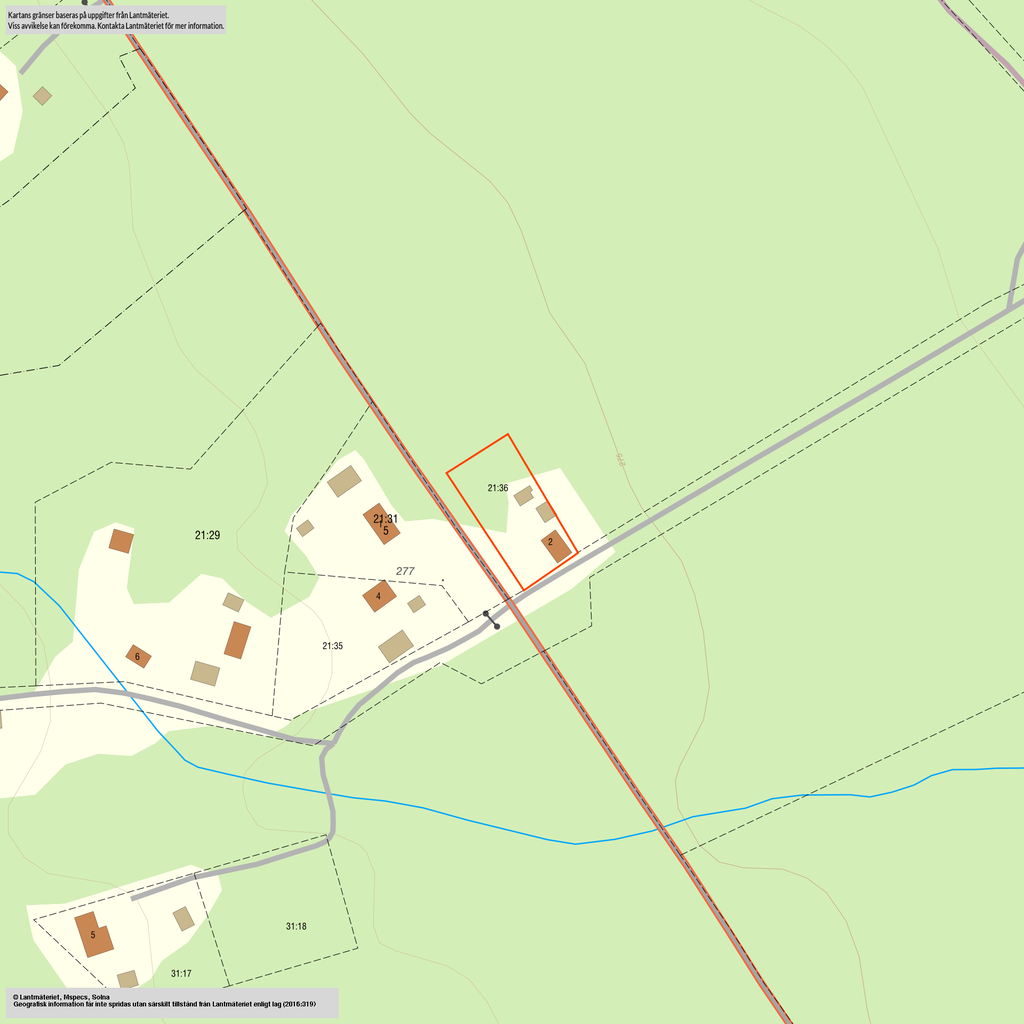Select beige outbuilding right of building 4
The width and height of the screenshot is (1024, 1024).
pyautogui.click(x=416, y=604)
